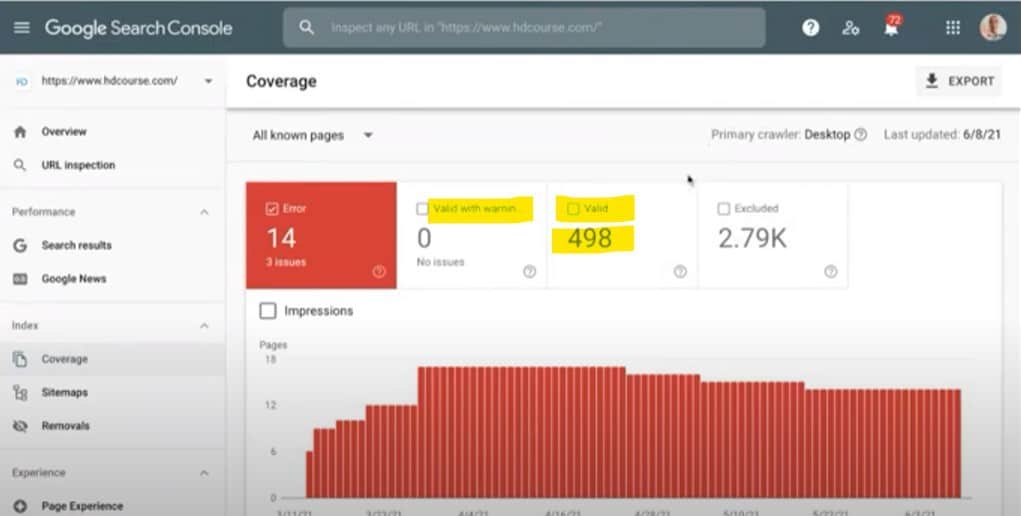The image size is (1021, 516).
Task: Click the No issues text
Action: point(440,262)
